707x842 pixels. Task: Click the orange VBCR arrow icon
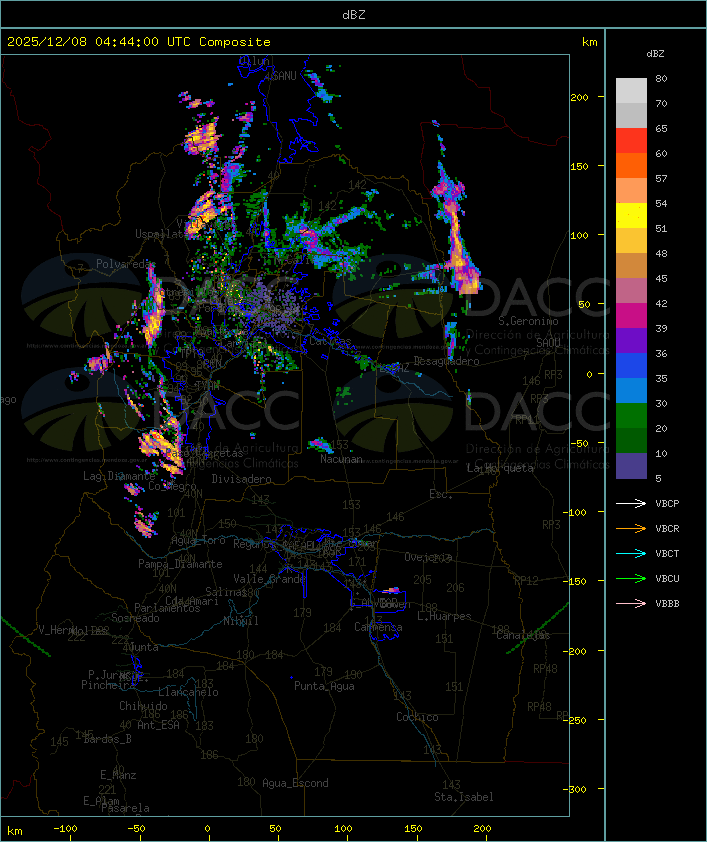pos(631,528)
